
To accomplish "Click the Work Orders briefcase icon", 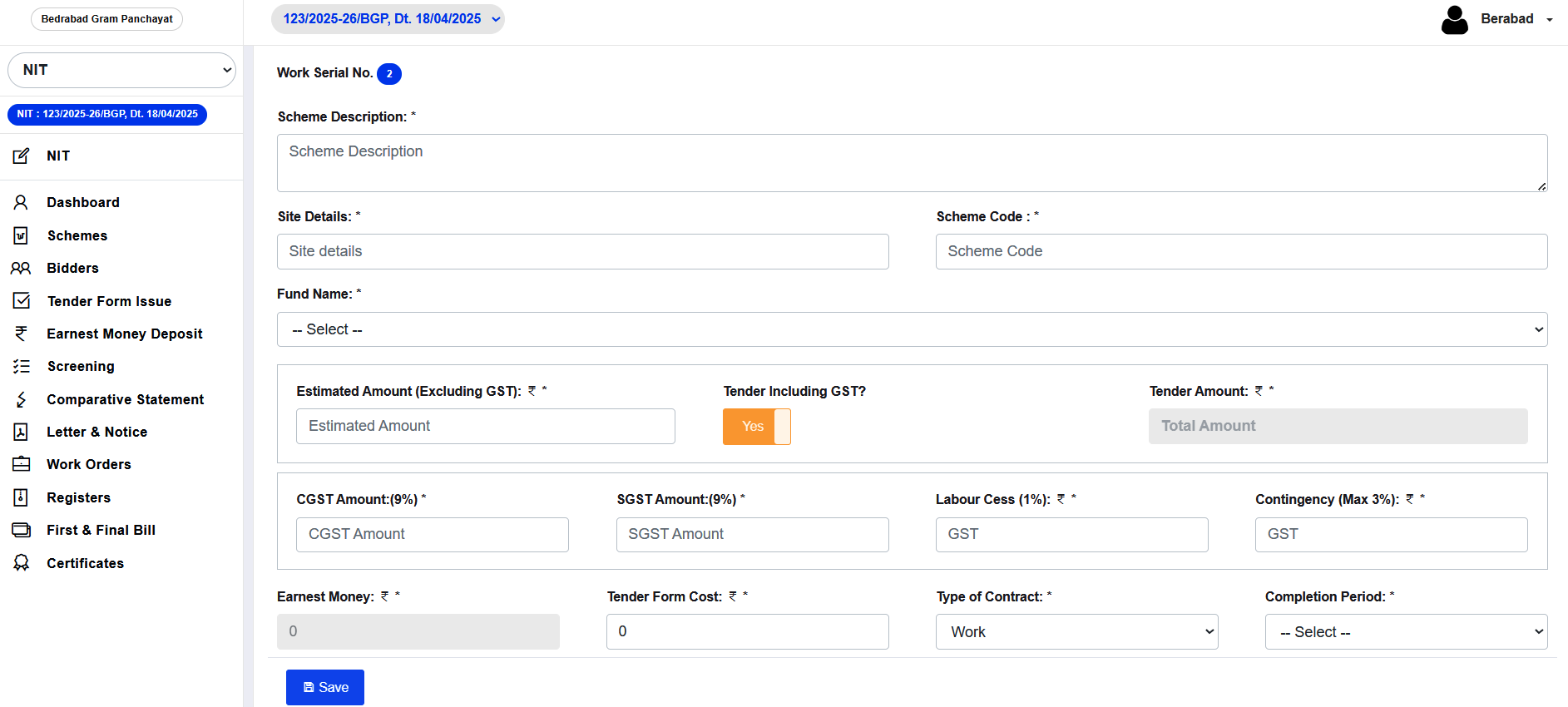I will click(21, 464).
